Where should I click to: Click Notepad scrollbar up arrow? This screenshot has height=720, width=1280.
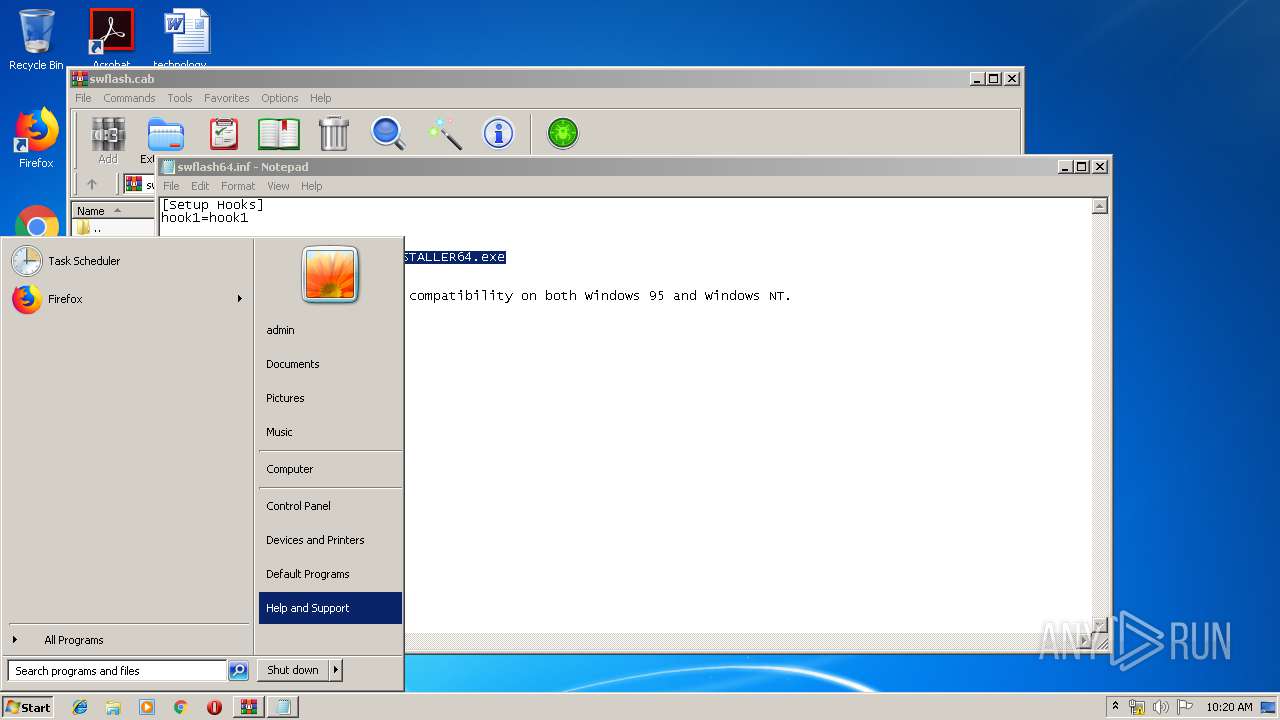click(x=1100, y=206)
